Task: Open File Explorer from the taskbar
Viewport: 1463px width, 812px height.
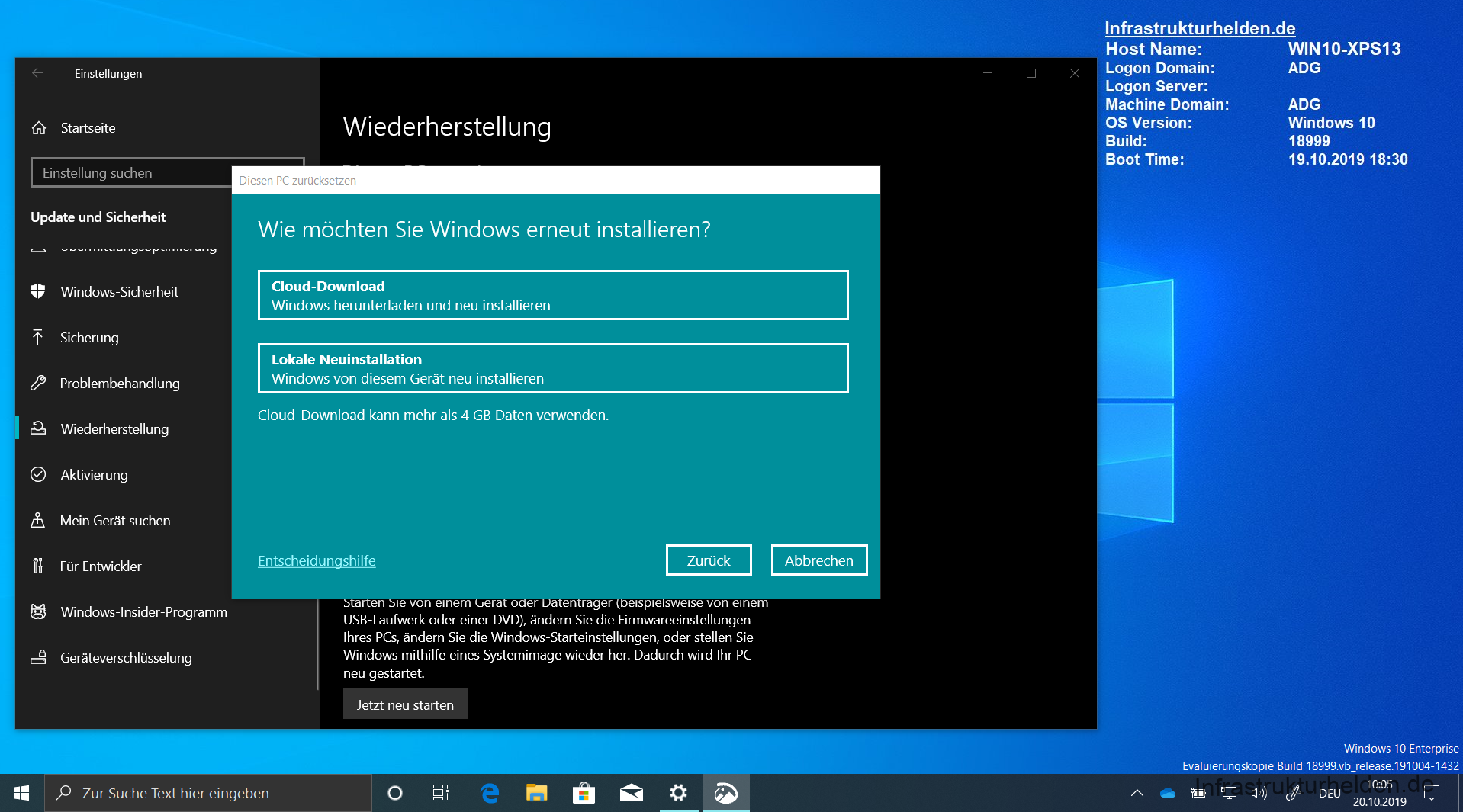Action: coord(537,793)
